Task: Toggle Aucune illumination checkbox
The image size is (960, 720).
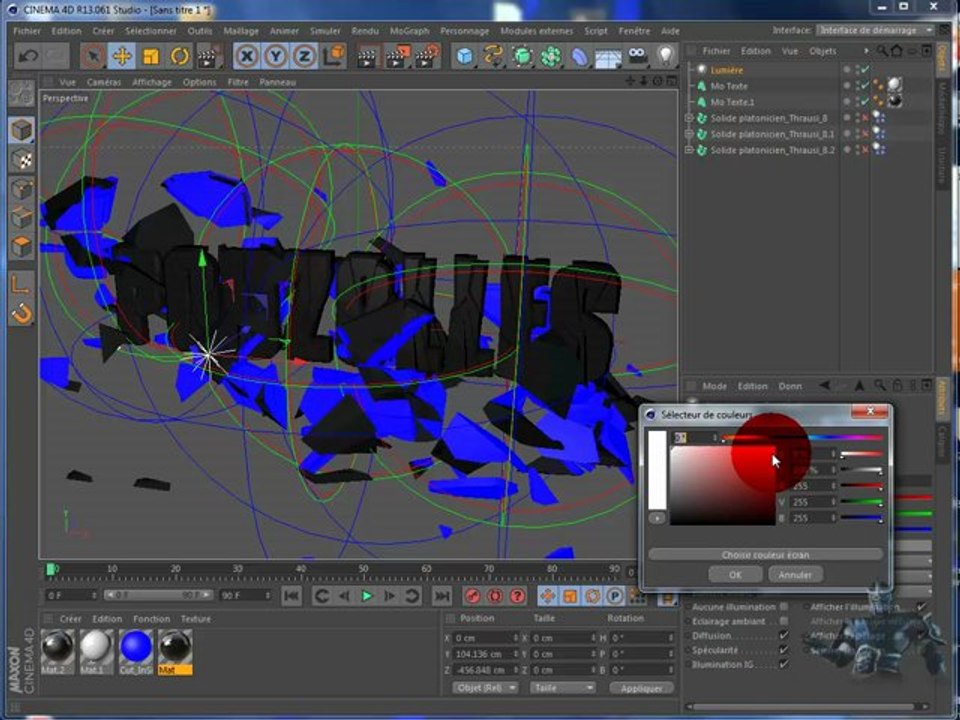Action: [784, 607]
